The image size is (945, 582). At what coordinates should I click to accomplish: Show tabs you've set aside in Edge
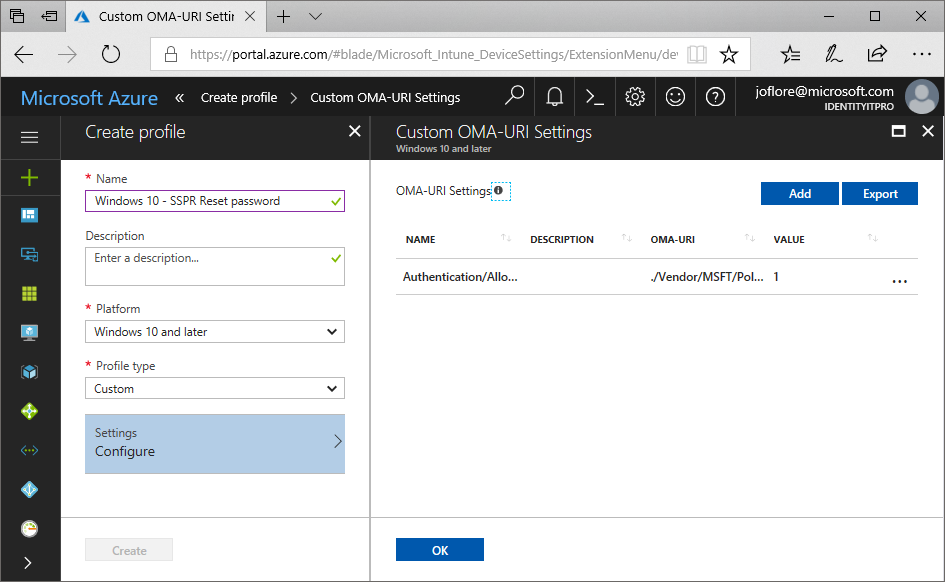point(17,16)
